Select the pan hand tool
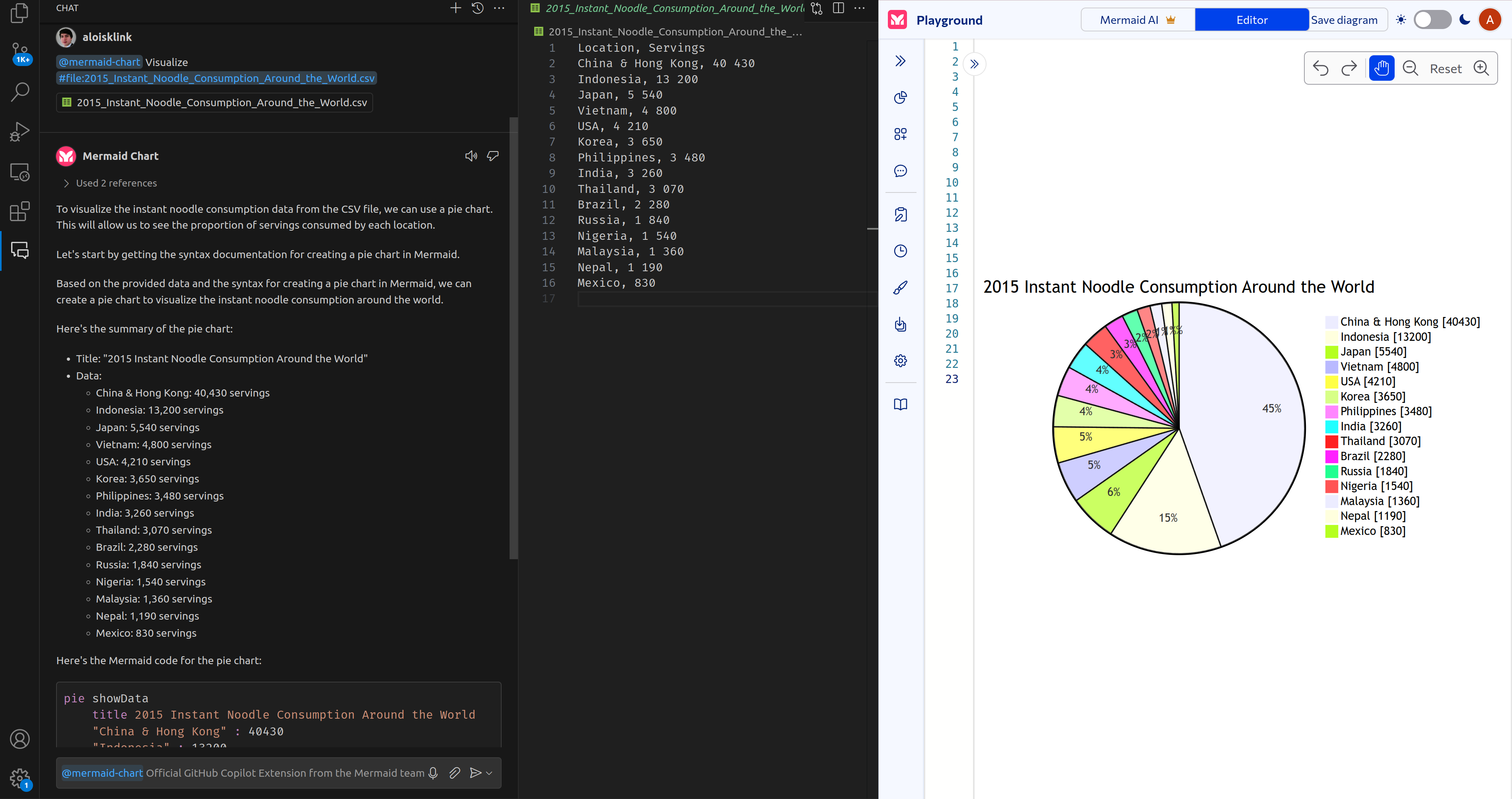 (x=1382, y=69)
